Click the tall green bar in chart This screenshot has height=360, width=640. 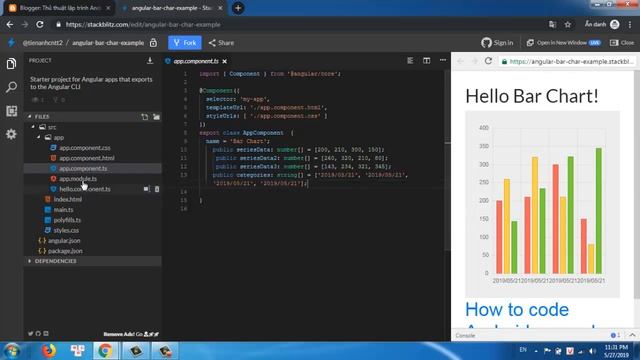(x=599, y=211)
